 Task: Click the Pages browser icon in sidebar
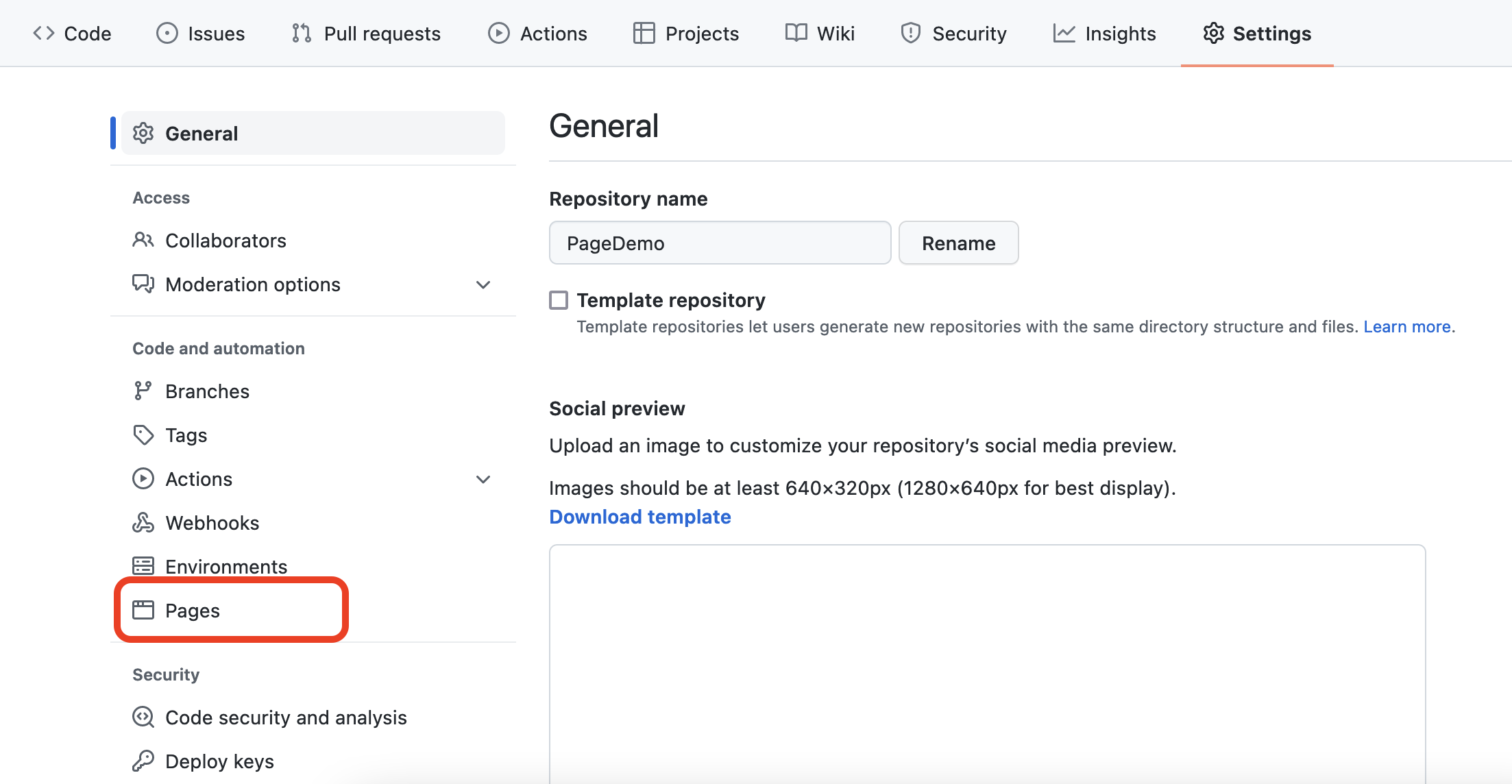point(143,610)
